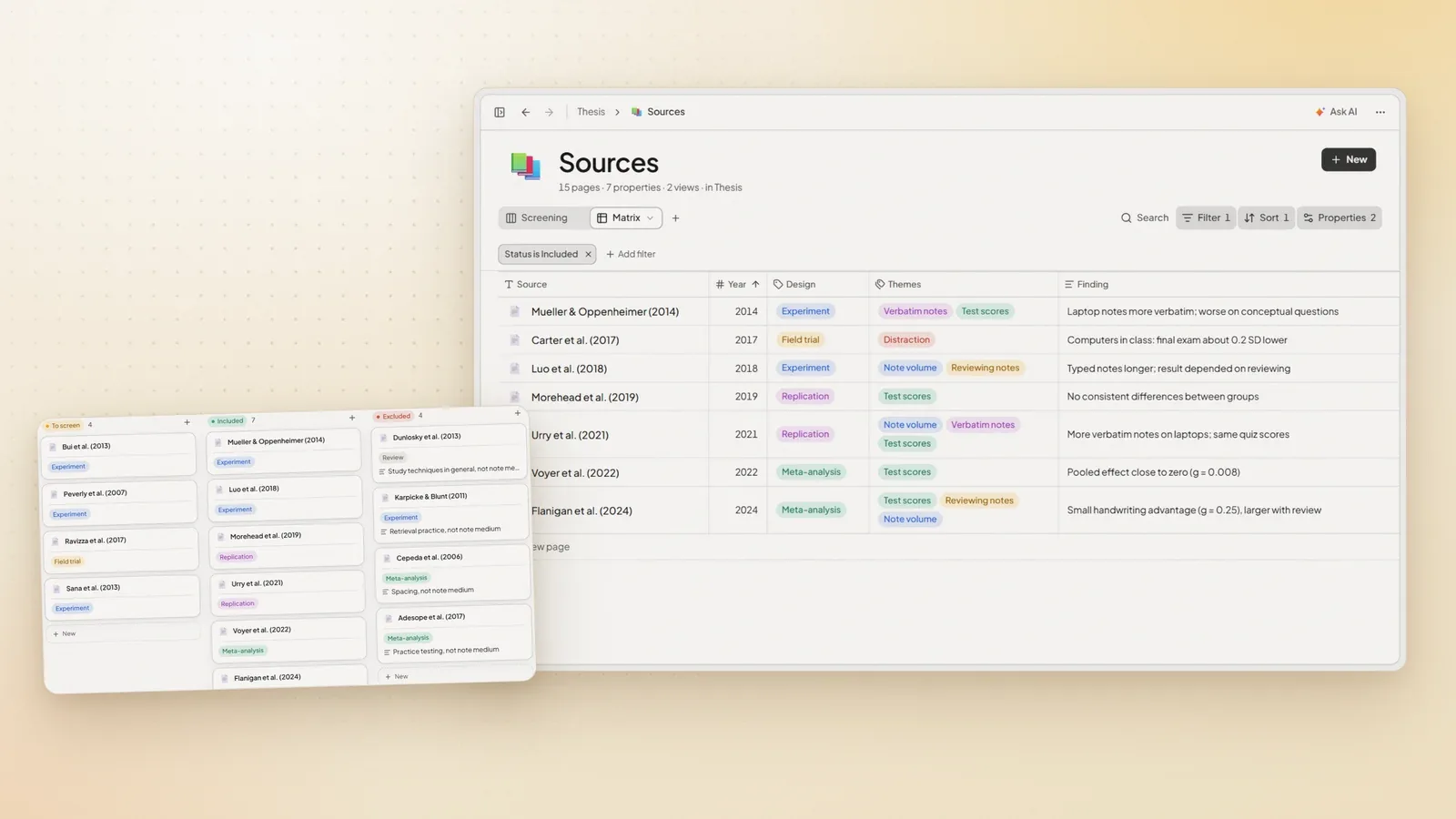This screenshot has height=819, width=1456.
Task: Open the page icon for Carter et al. (2017)
Action: coord(515,340)
